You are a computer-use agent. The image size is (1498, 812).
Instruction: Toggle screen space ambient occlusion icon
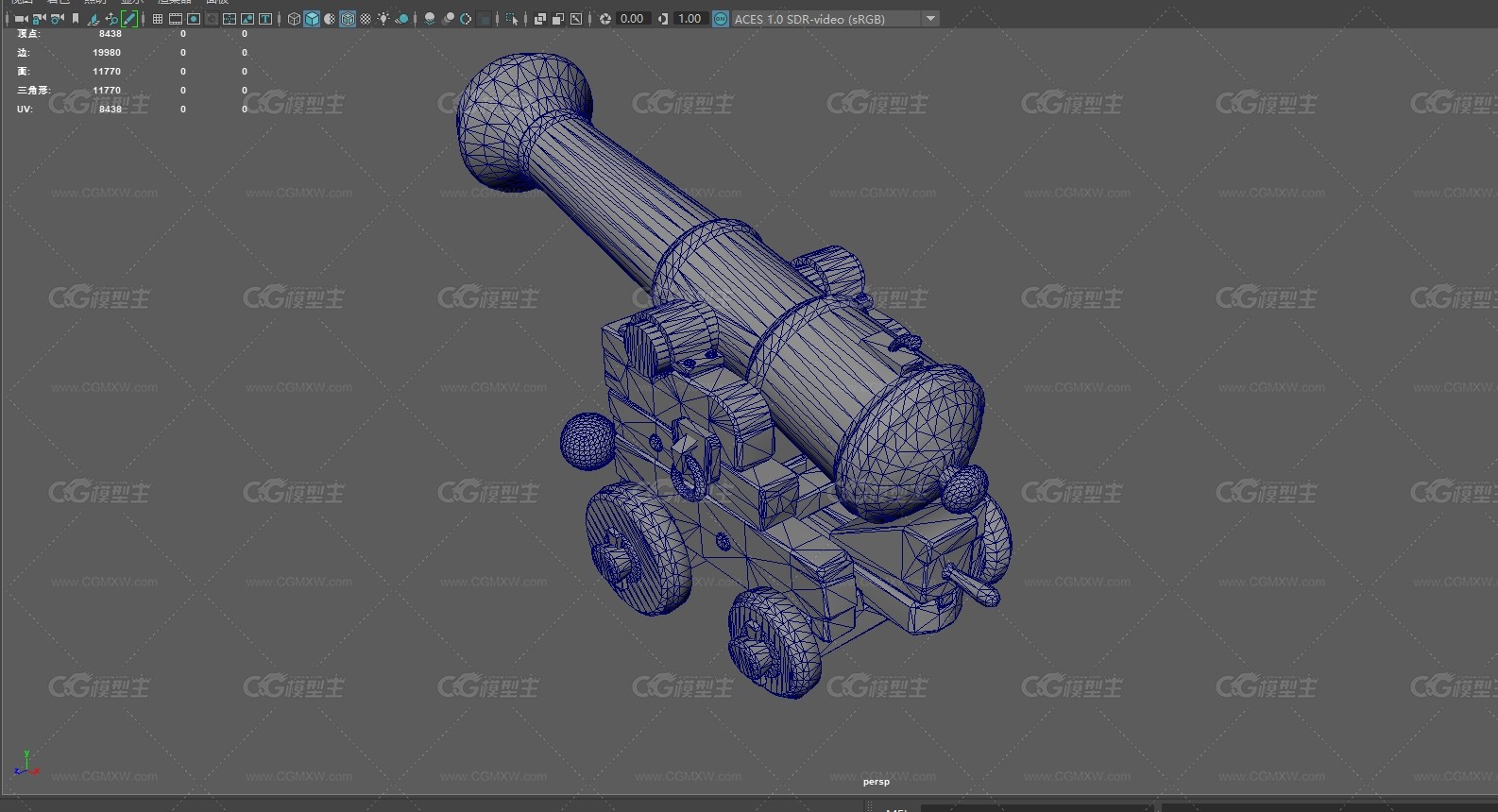[x=430, y=19]
